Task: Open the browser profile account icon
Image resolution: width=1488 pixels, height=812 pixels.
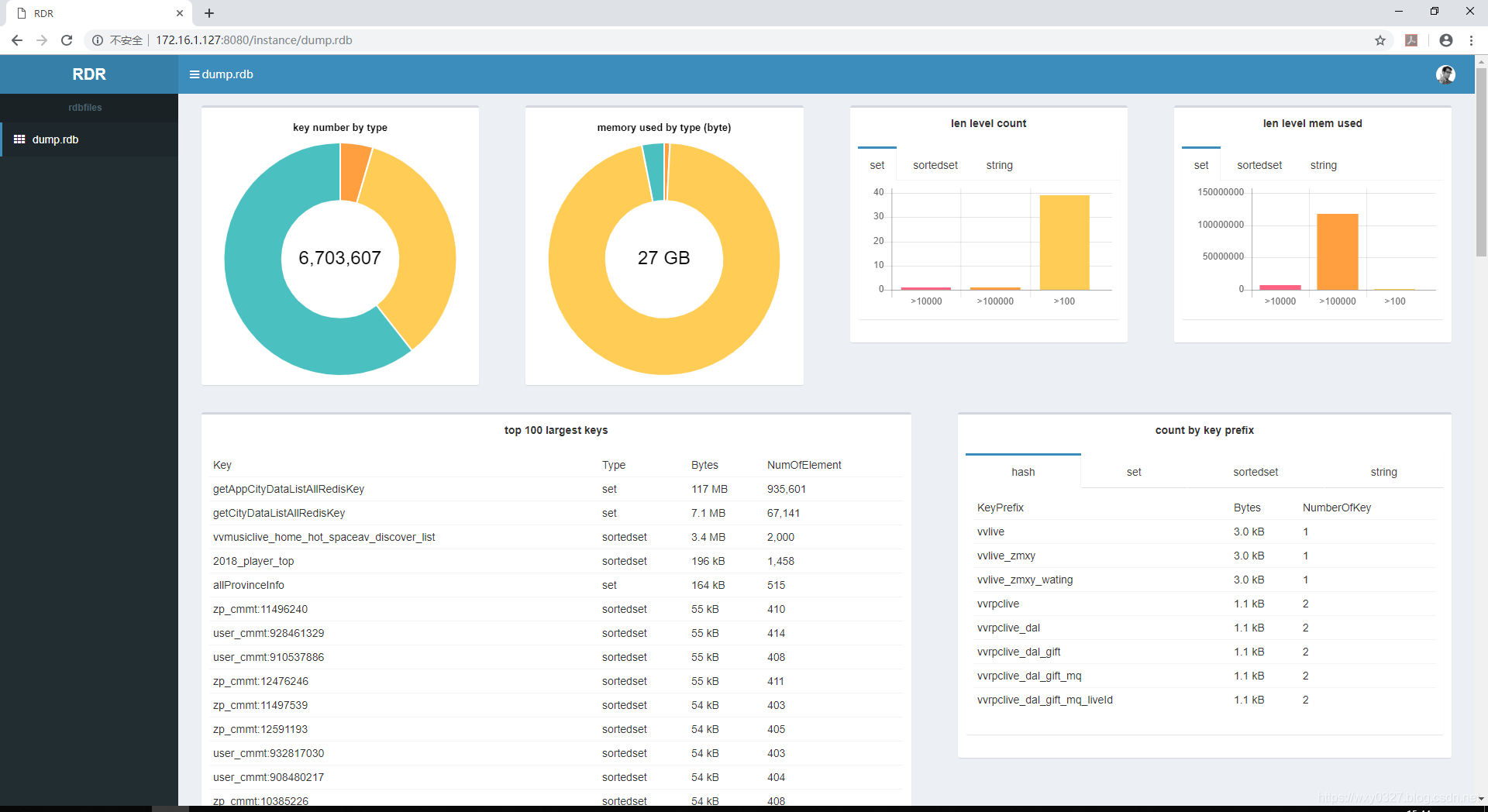Action: (1446, 40)
